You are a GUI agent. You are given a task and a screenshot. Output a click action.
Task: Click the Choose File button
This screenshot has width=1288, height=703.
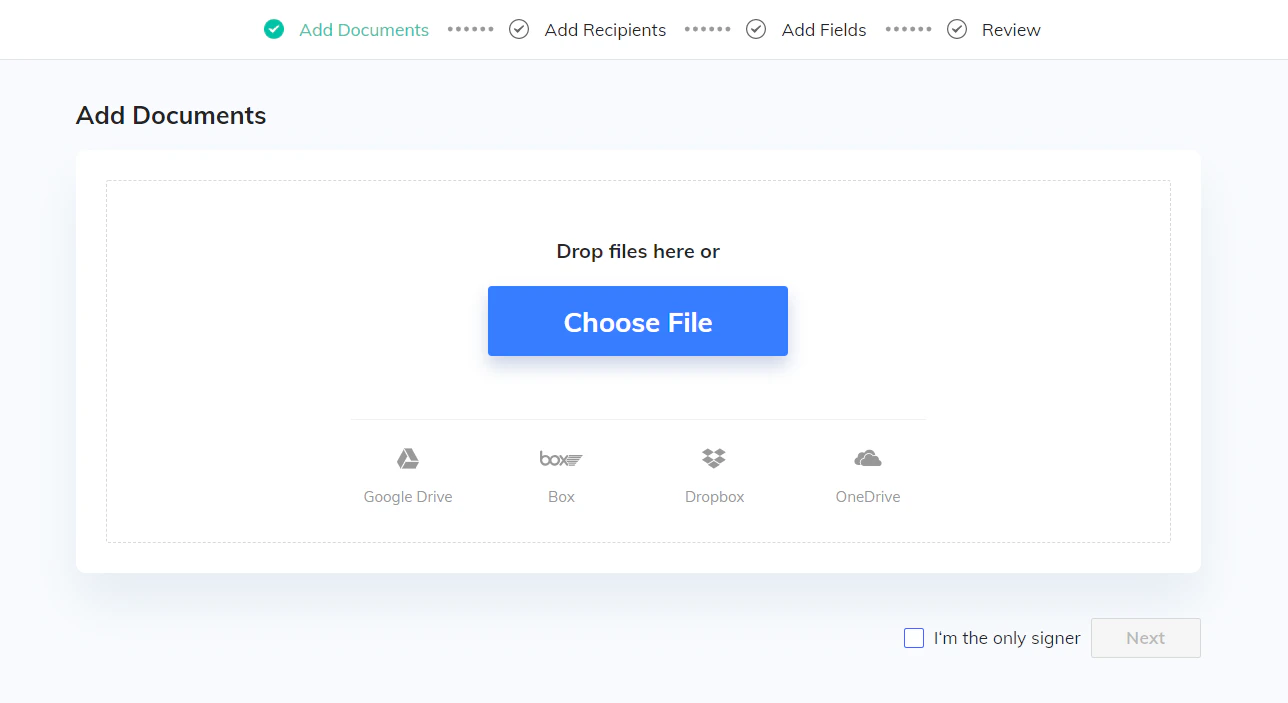637,321
